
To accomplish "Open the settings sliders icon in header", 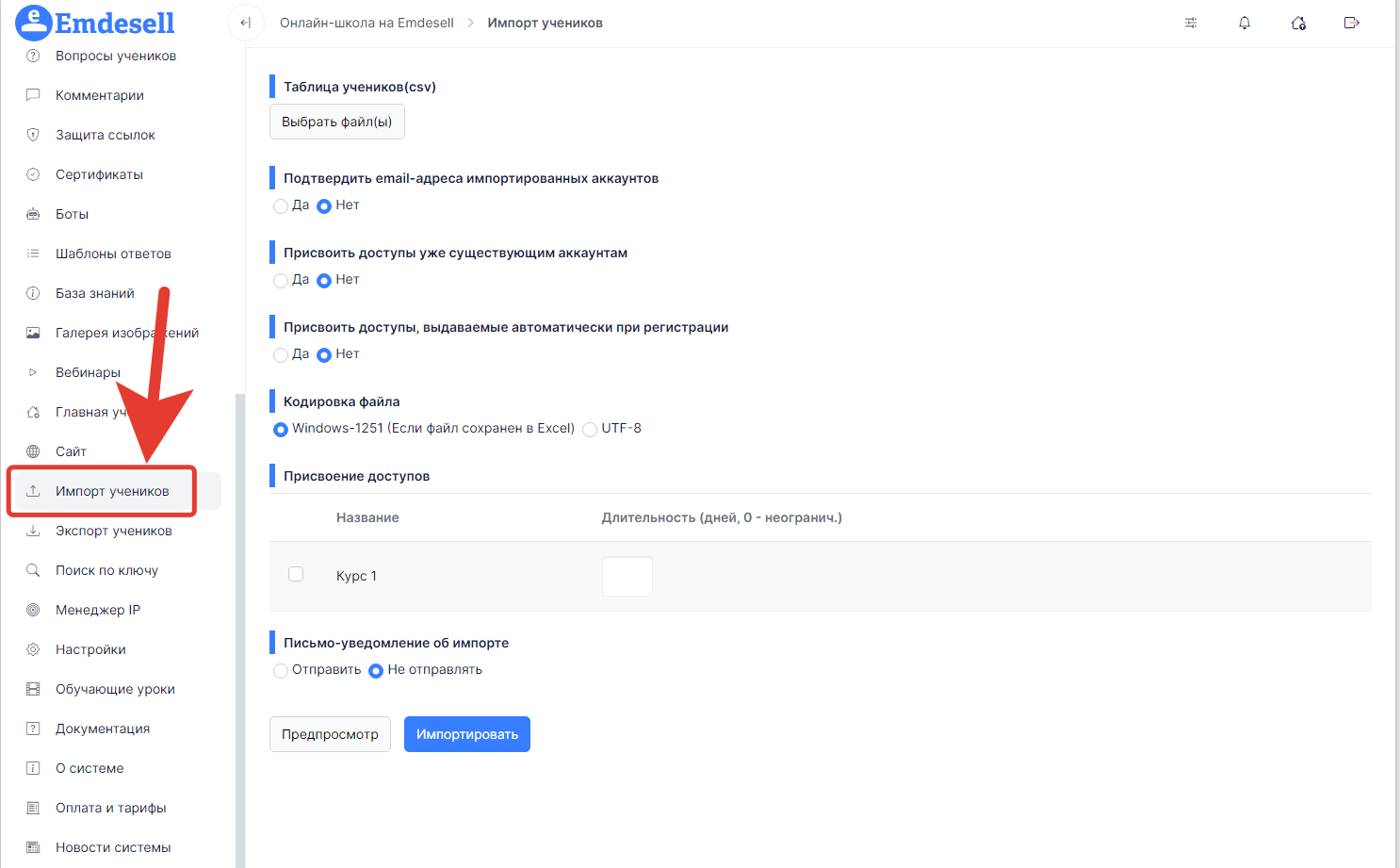I will pyautogui.click(x=1191, y=23).
